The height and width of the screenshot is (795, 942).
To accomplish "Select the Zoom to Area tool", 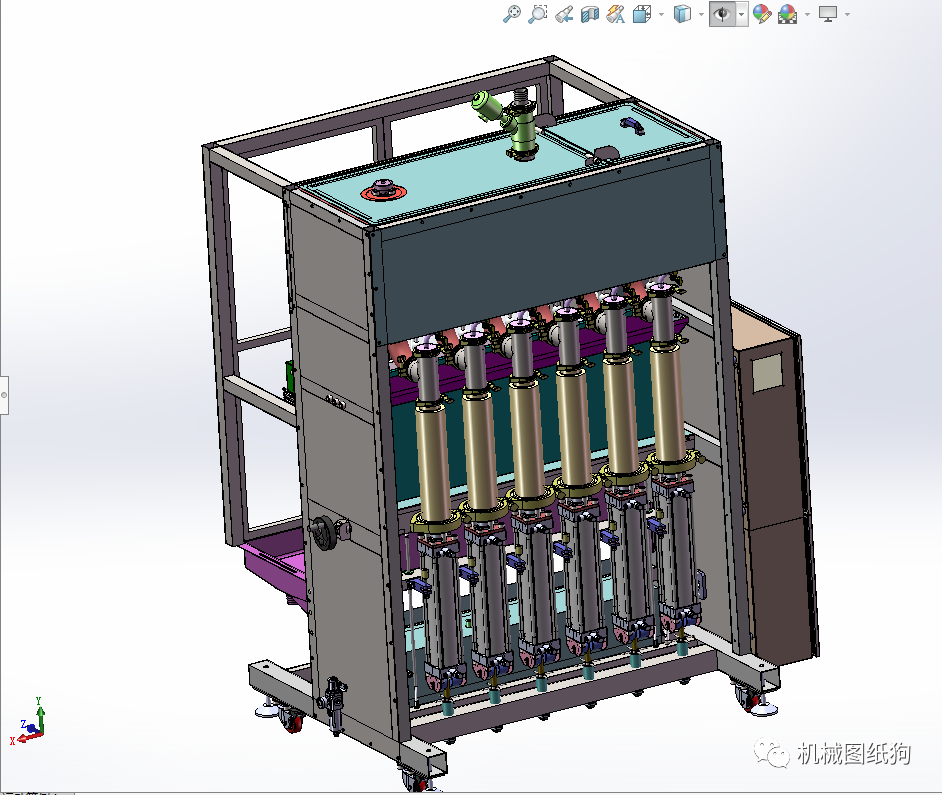I will pyautogui.click(x=538, y=14).
